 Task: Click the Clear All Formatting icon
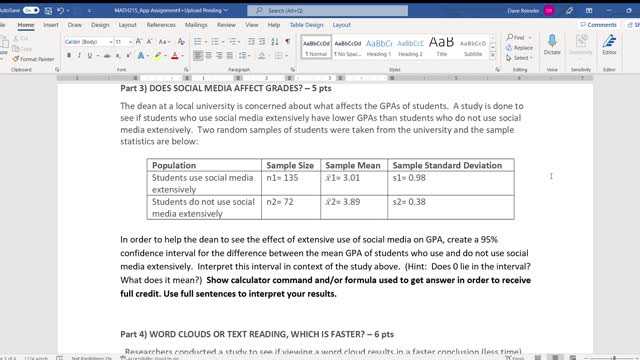click(x=181, y=41)
